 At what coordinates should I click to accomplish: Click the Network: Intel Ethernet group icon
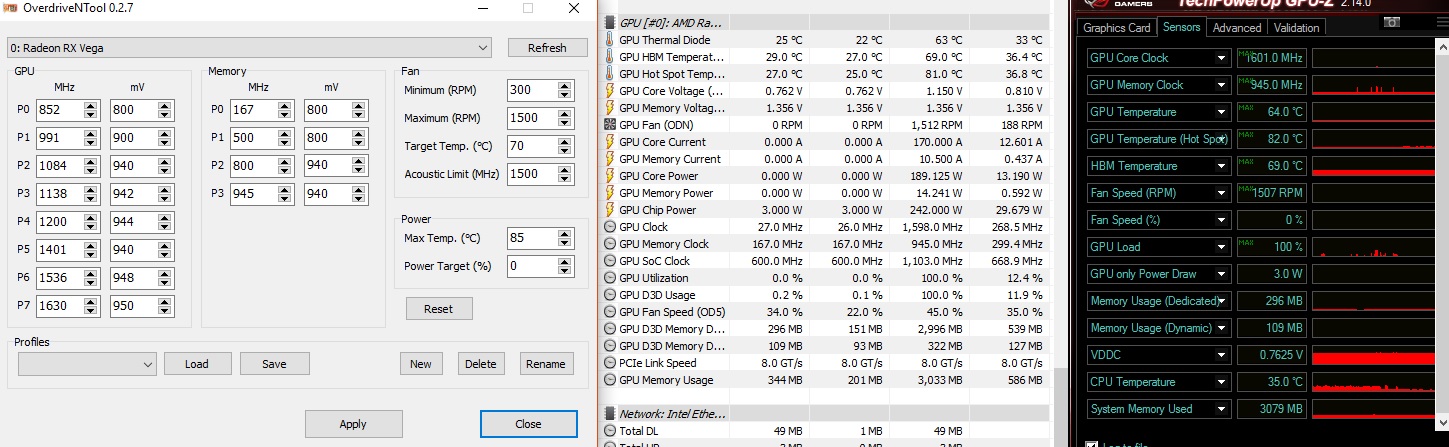(611, 414)
